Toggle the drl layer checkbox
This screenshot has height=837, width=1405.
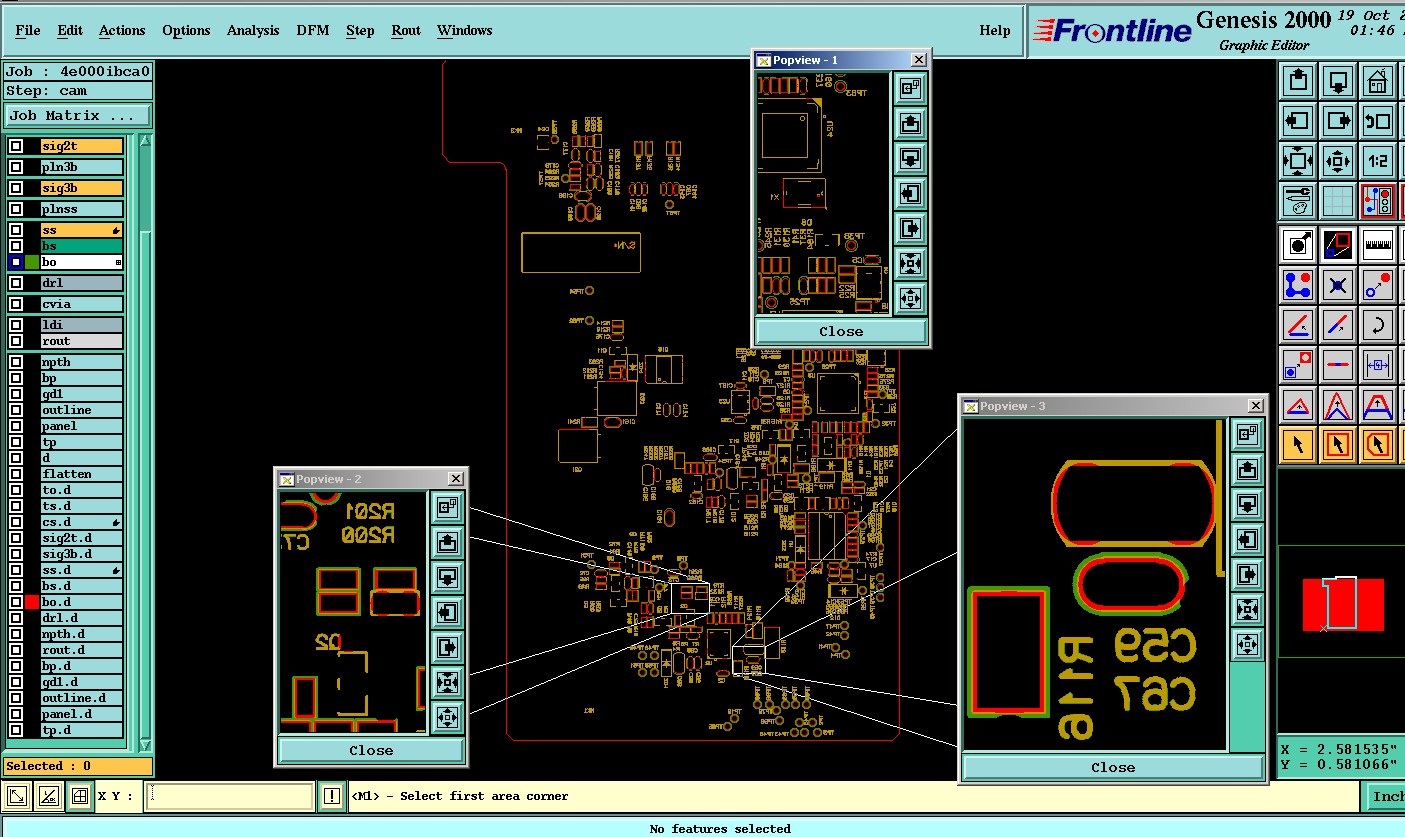coord(16,283)
